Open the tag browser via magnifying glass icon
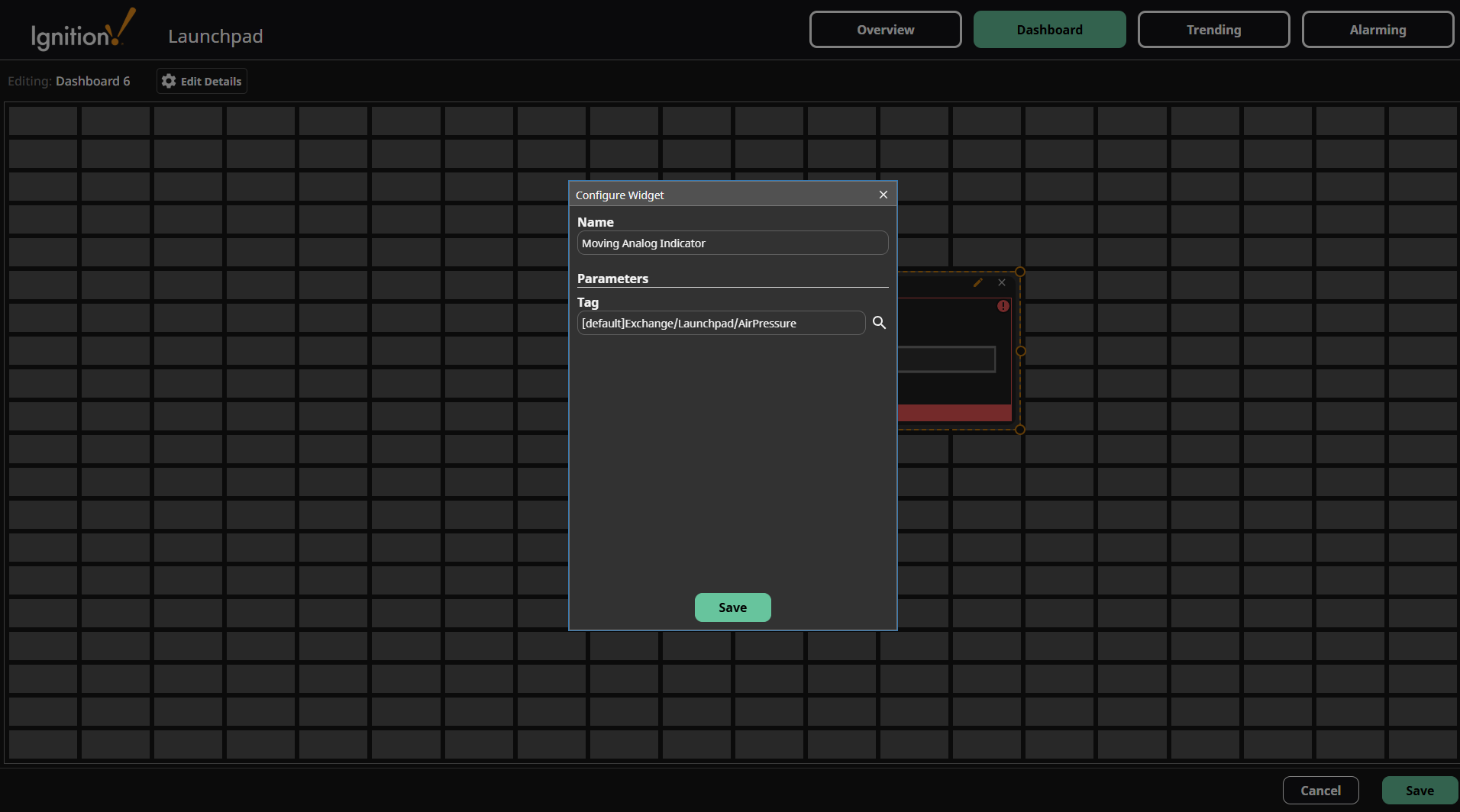The width and height of the screenshot is (1460, 812). point(879,323)
